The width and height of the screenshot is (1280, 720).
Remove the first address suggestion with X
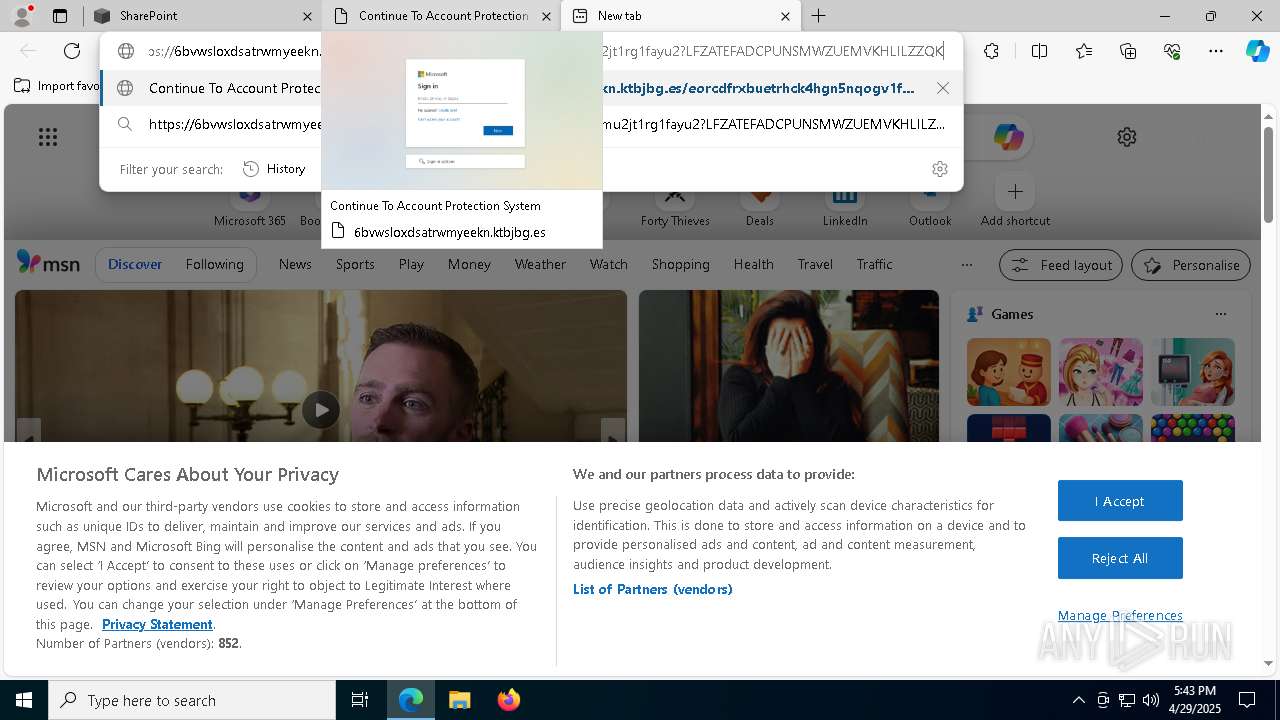click(943, 88)
